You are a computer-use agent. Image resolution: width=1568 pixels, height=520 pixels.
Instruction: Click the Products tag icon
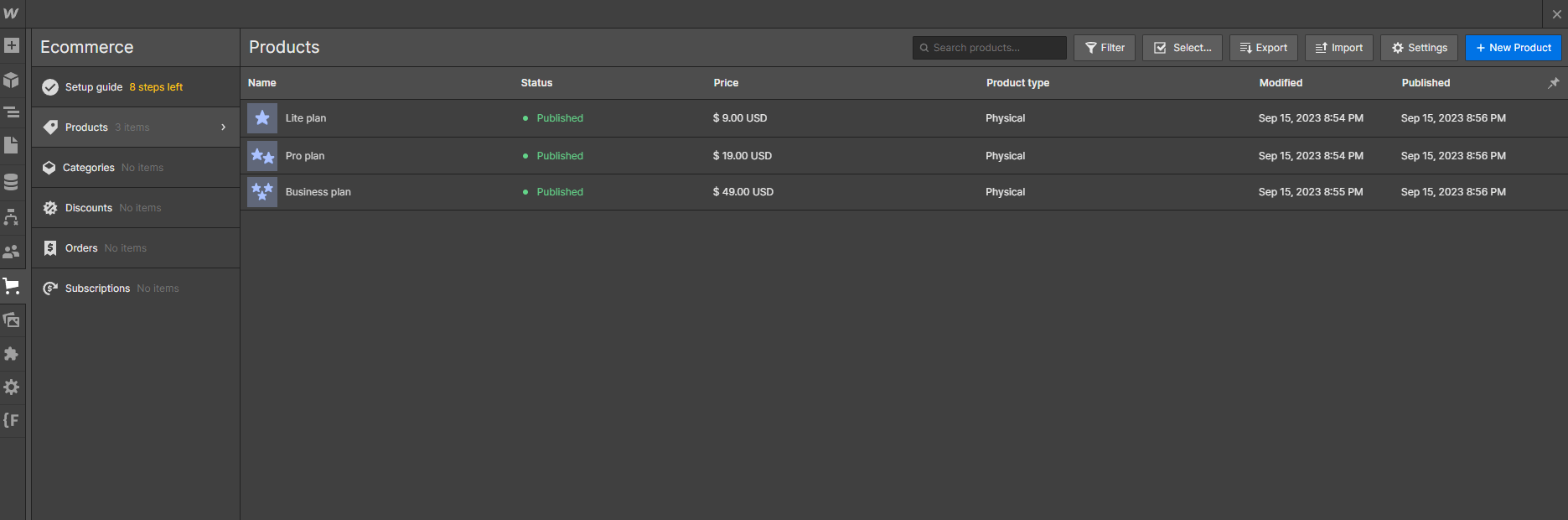click(x=50, y=127)
